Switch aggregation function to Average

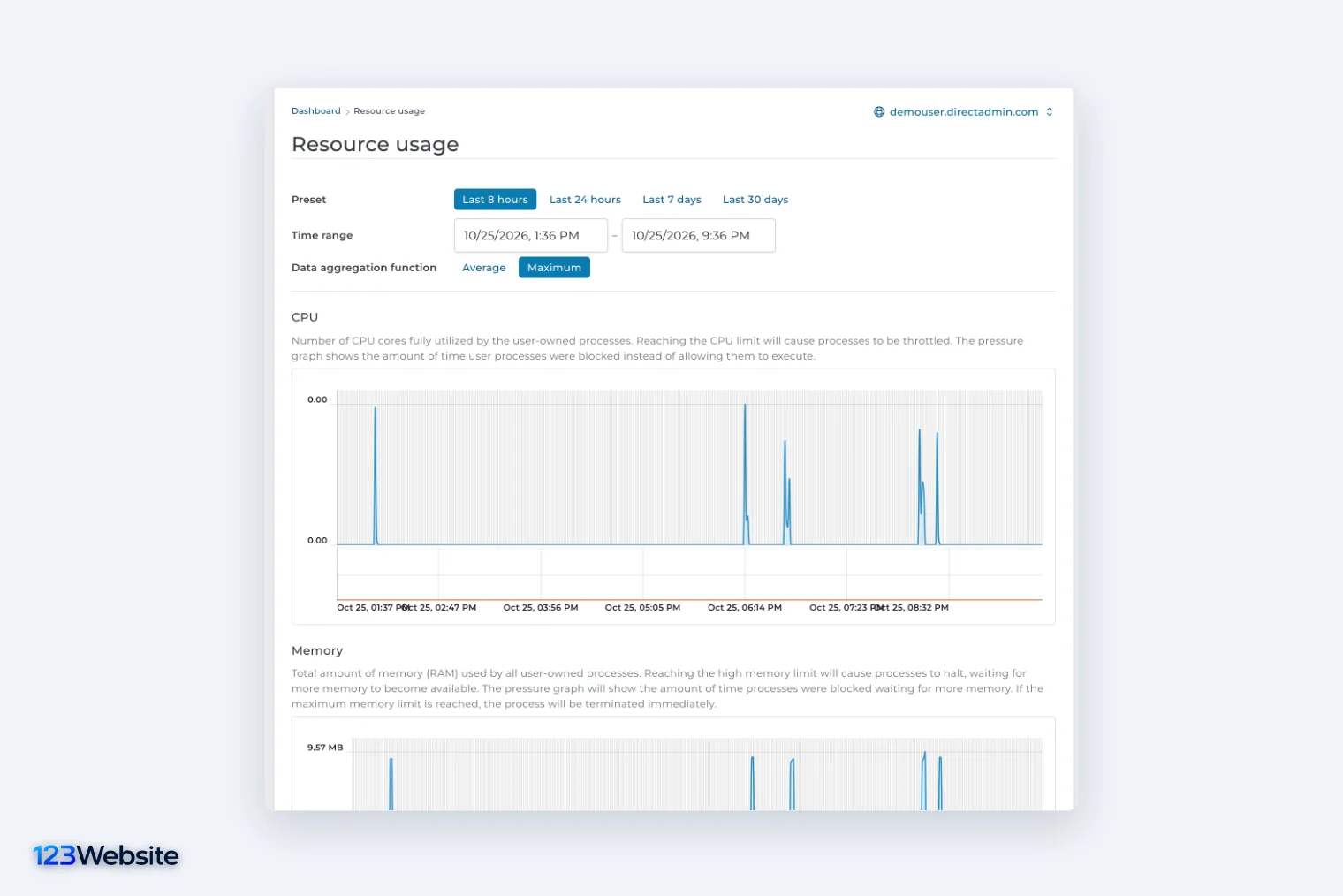click(x=484, y=268)
